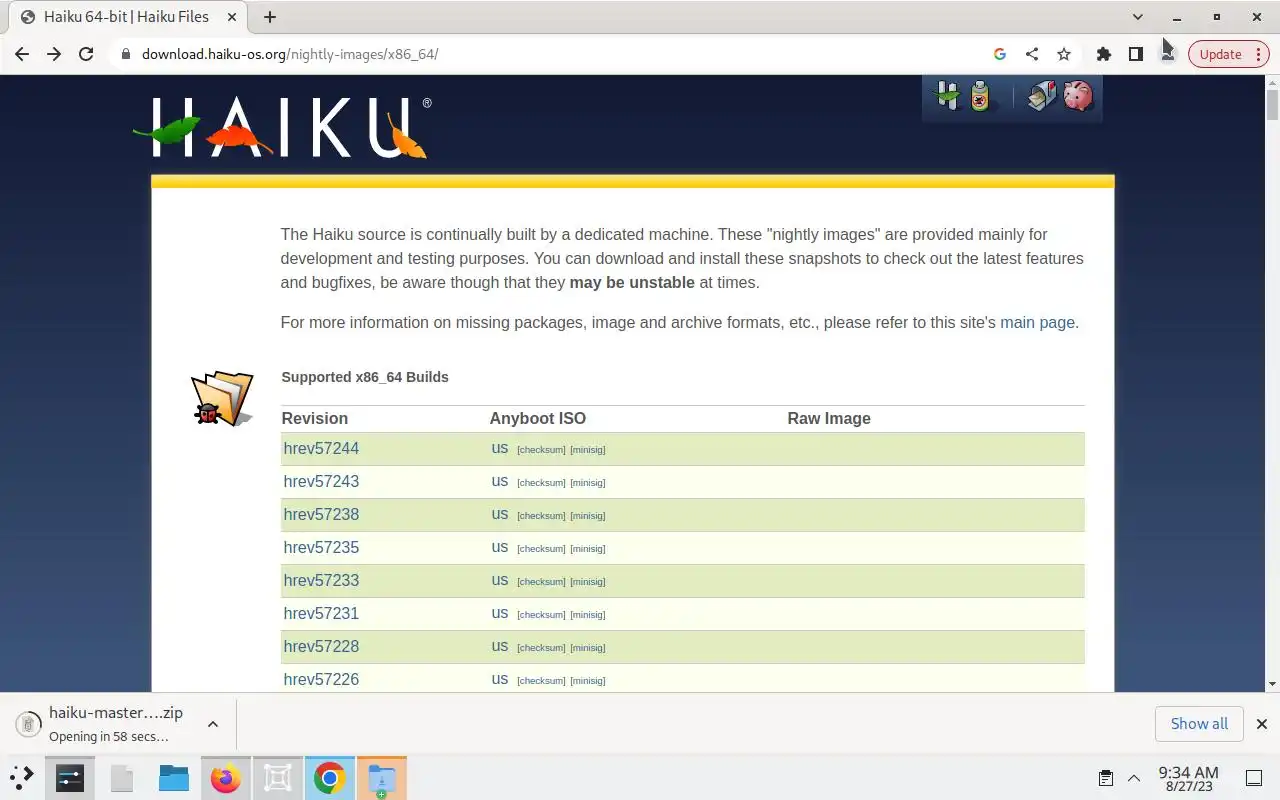The image size is (1280, 800).
Task: Click the Update button in Chrome
Action: point(1221,54)
